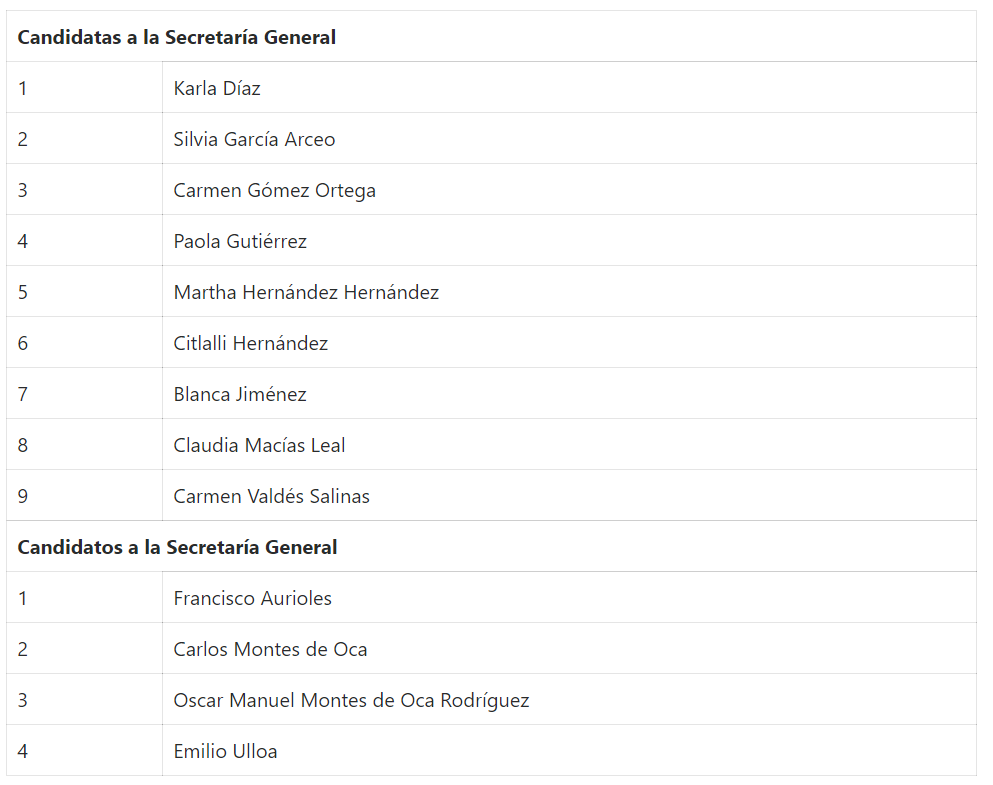Select Carmen Gómez Ortega in the list
This screenshot has height=785, width=993.
point(274,191)
